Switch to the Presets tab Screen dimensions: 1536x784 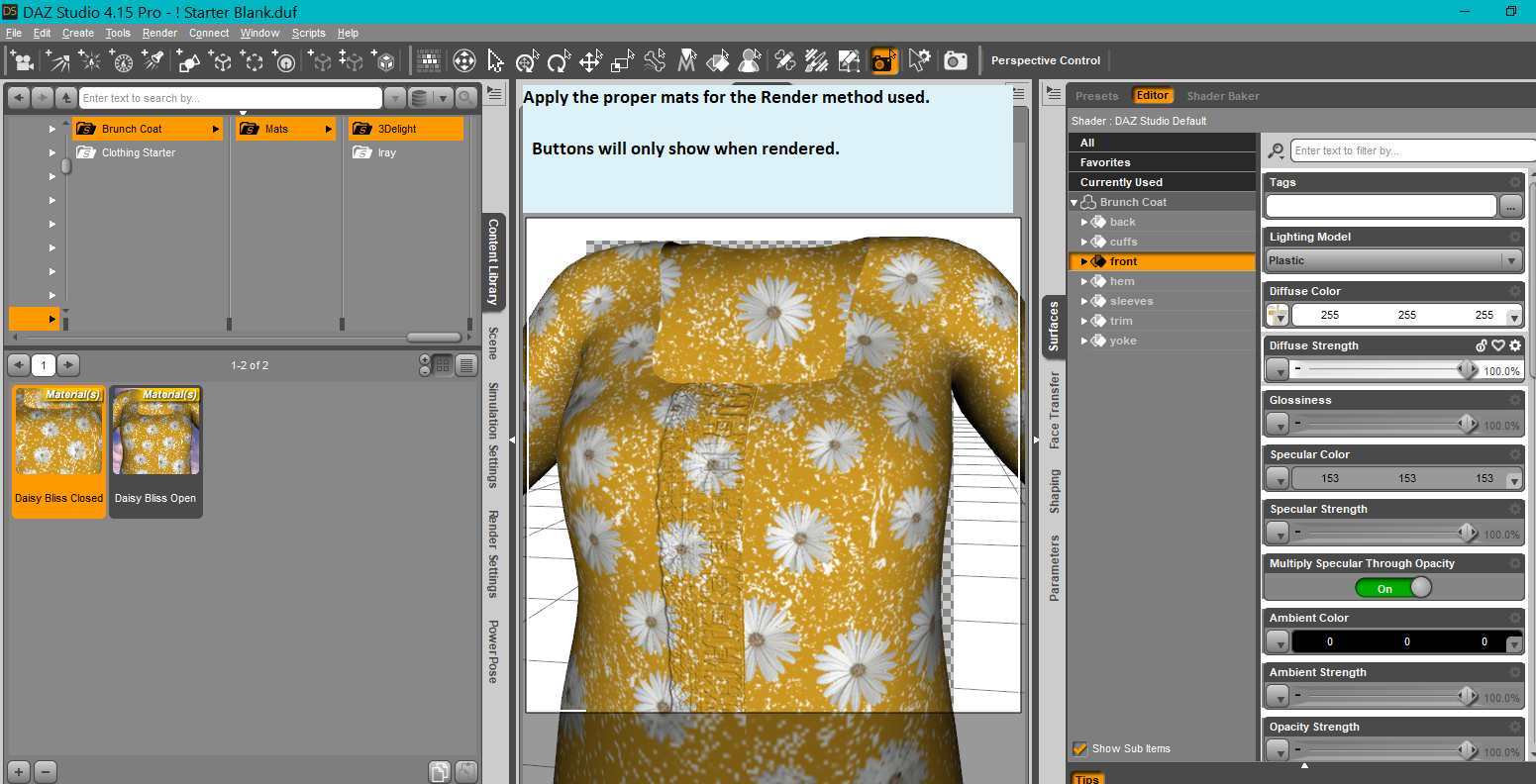click(1097, 96)
